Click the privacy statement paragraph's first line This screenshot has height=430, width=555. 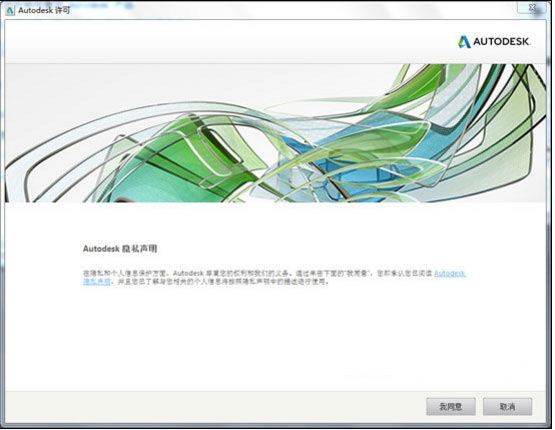(x=274, y=274)
